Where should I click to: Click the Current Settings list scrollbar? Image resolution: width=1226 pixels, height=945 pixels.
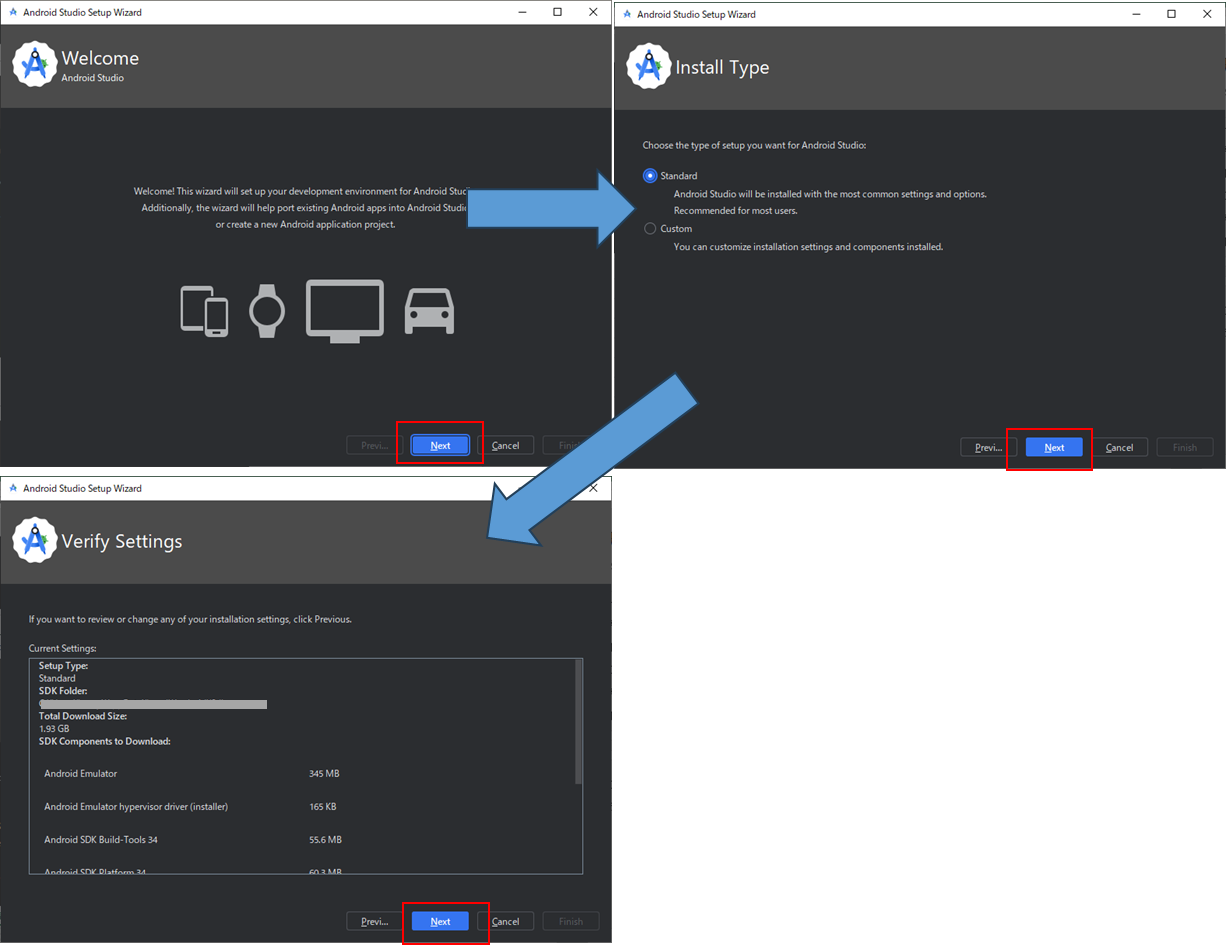coord(578,721)
